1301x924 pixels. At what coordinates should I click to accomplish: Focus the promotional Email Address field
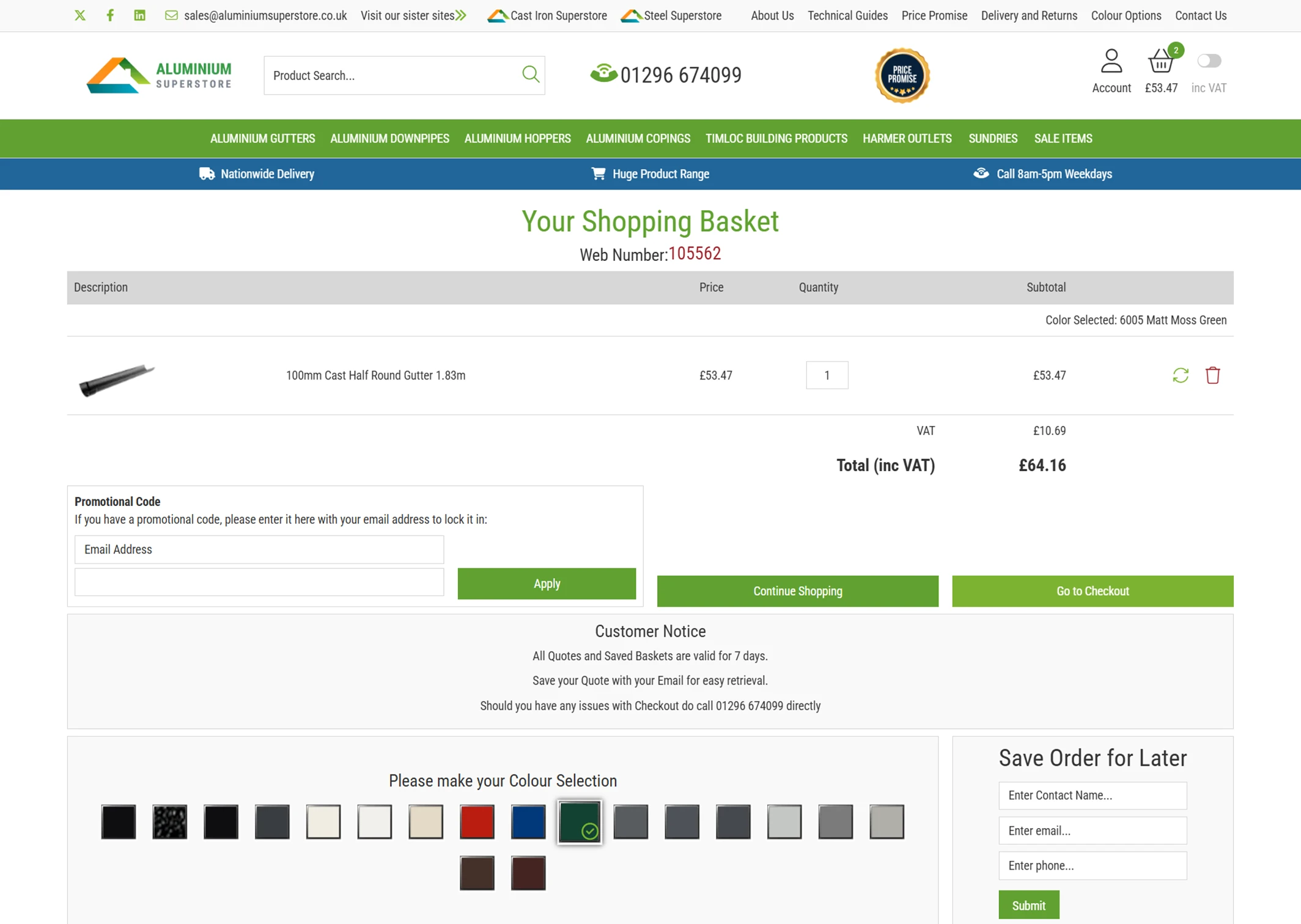point(259,549)
